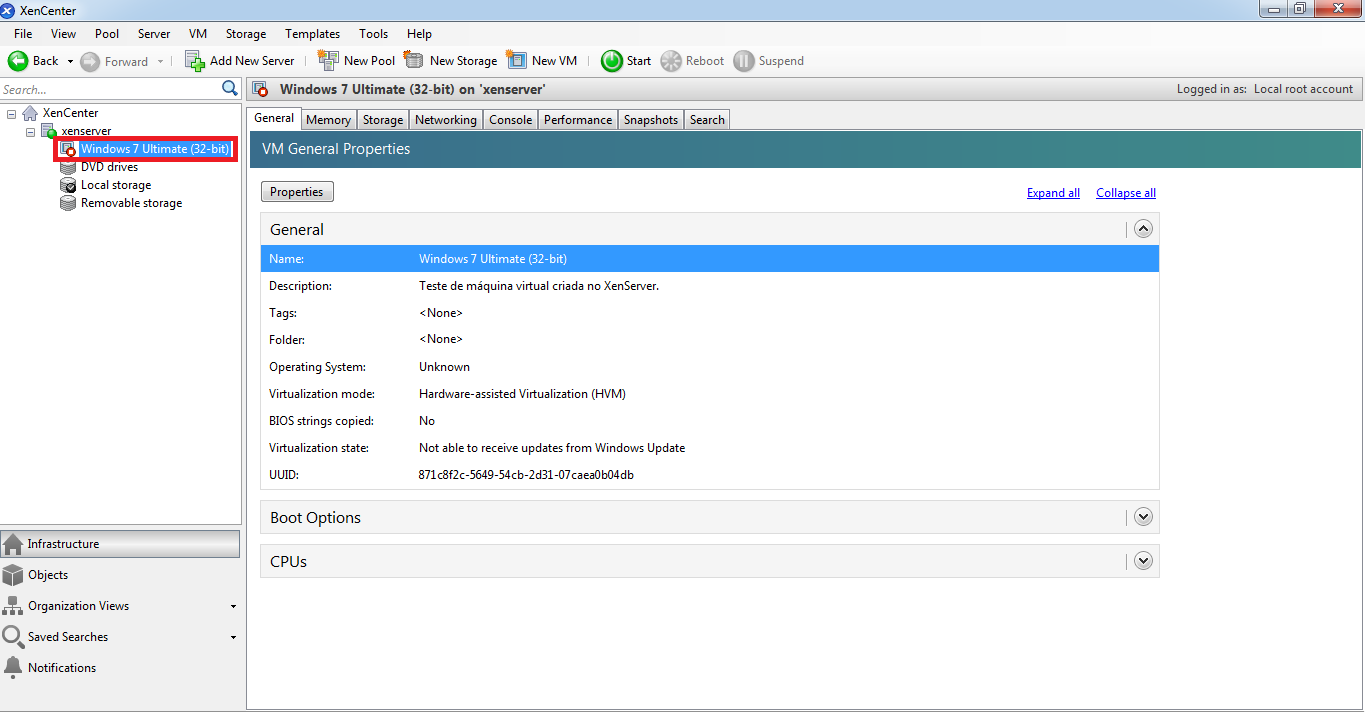
Task: Click the search magnifier icon
Action: [230, 89]
